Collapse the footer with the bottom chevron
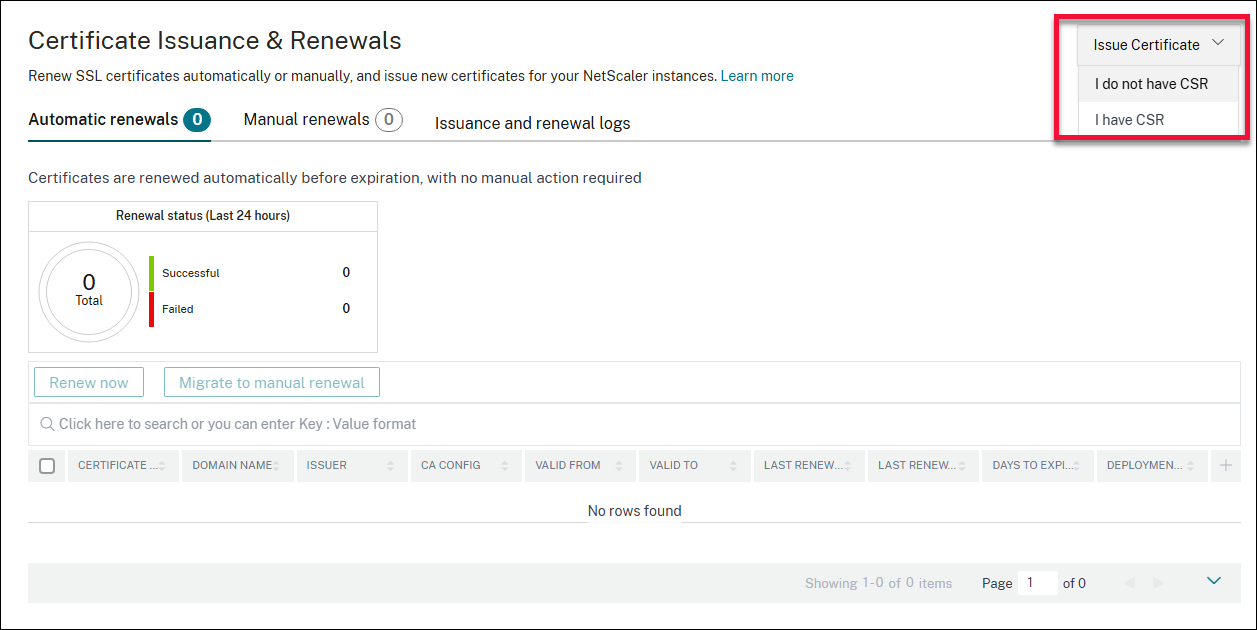Screen dimensions: 1257x630 (x=1213, y=580)
